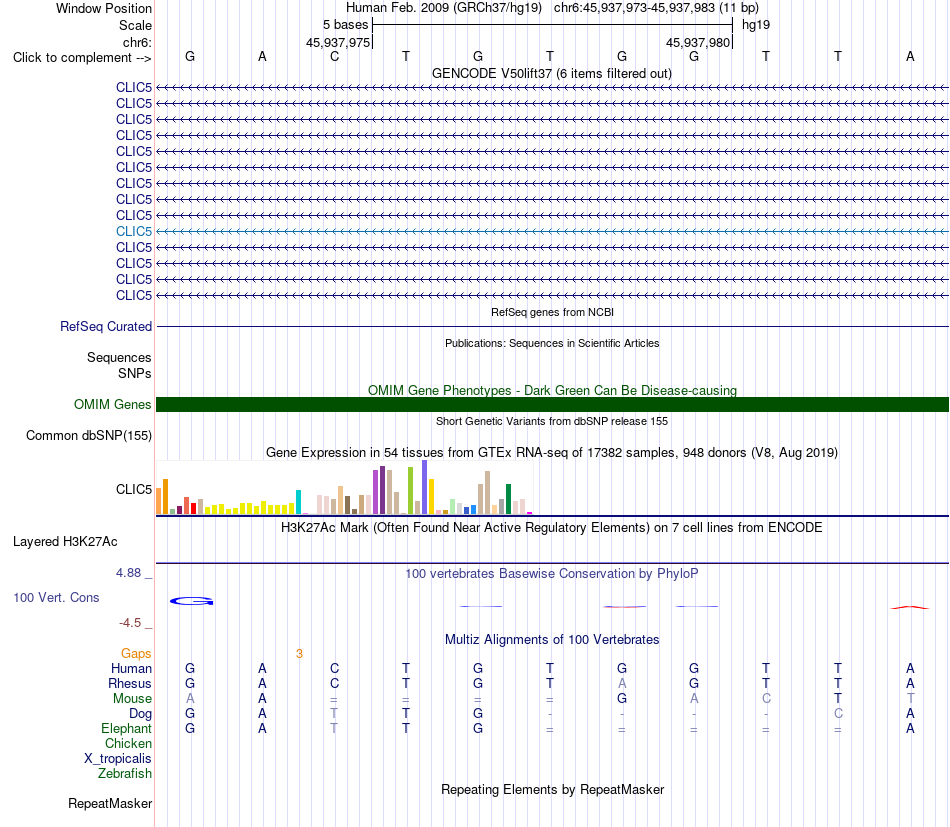950x827 pixels.
Task: Click the blue G logo in the conservation track
Action: 191,601
